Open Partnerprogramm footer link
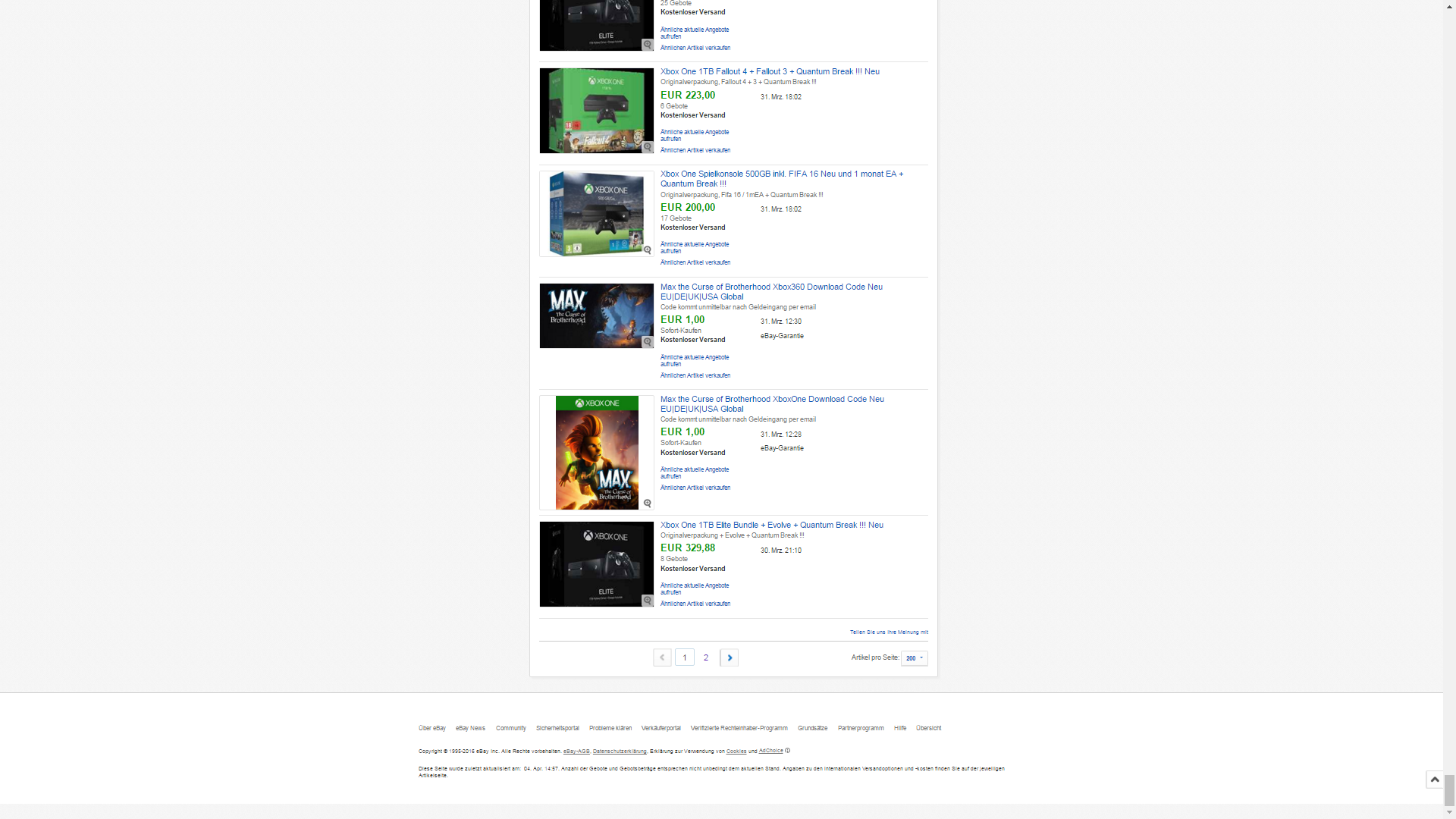 861,728
